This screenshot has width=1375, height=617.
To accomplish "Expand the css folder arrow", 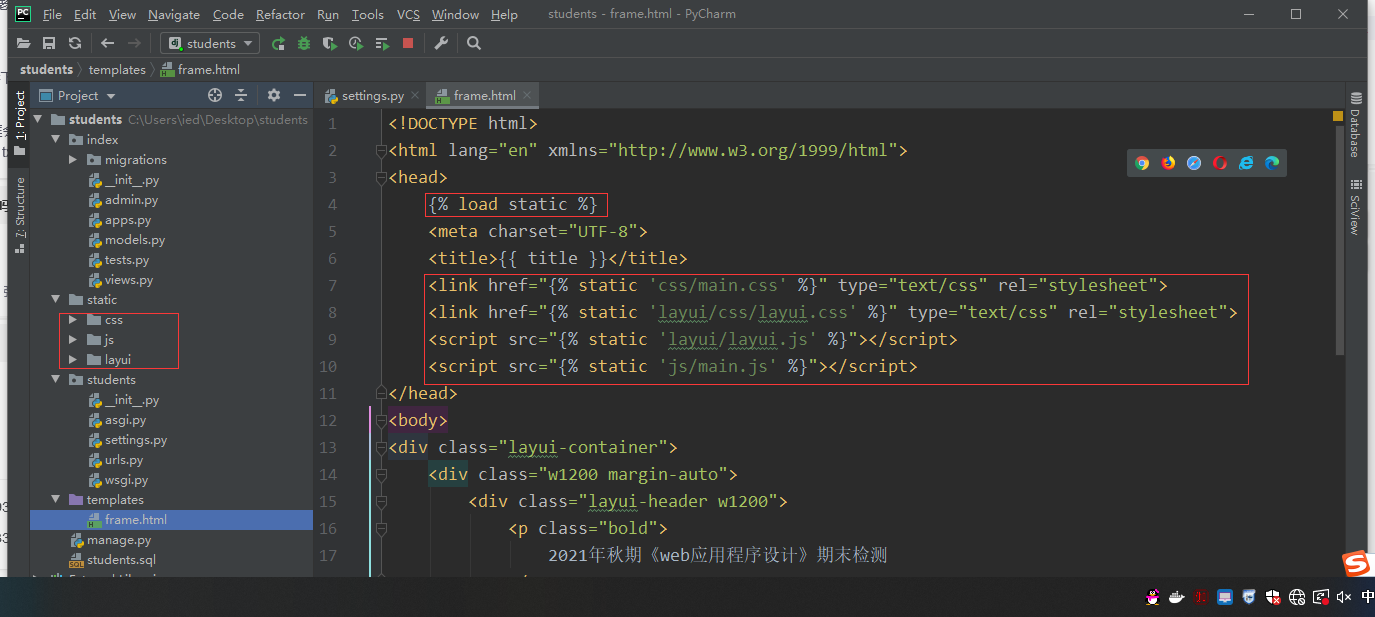I will click(73, 319).
